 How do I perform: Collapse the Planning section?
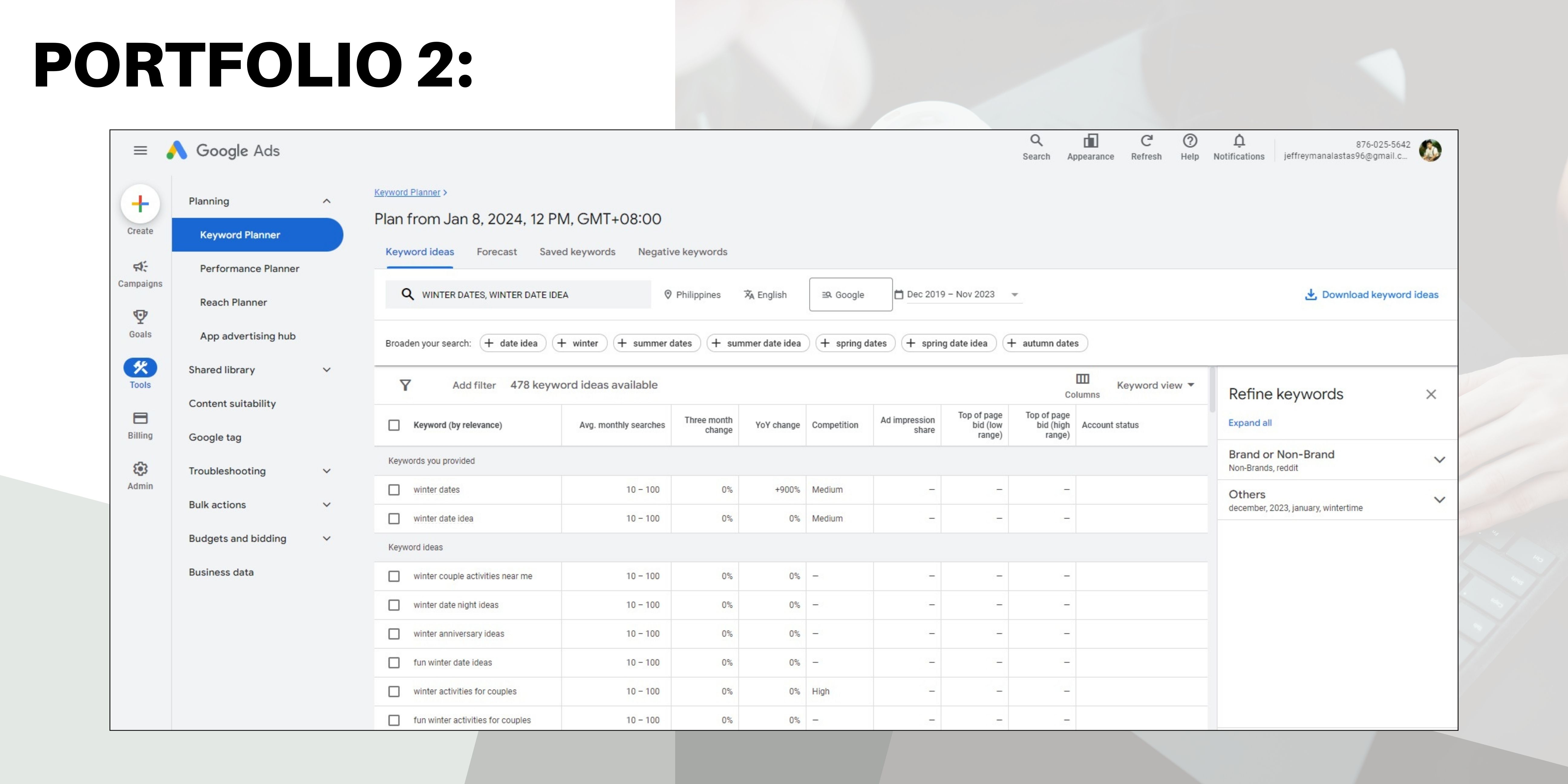(326, 201)
